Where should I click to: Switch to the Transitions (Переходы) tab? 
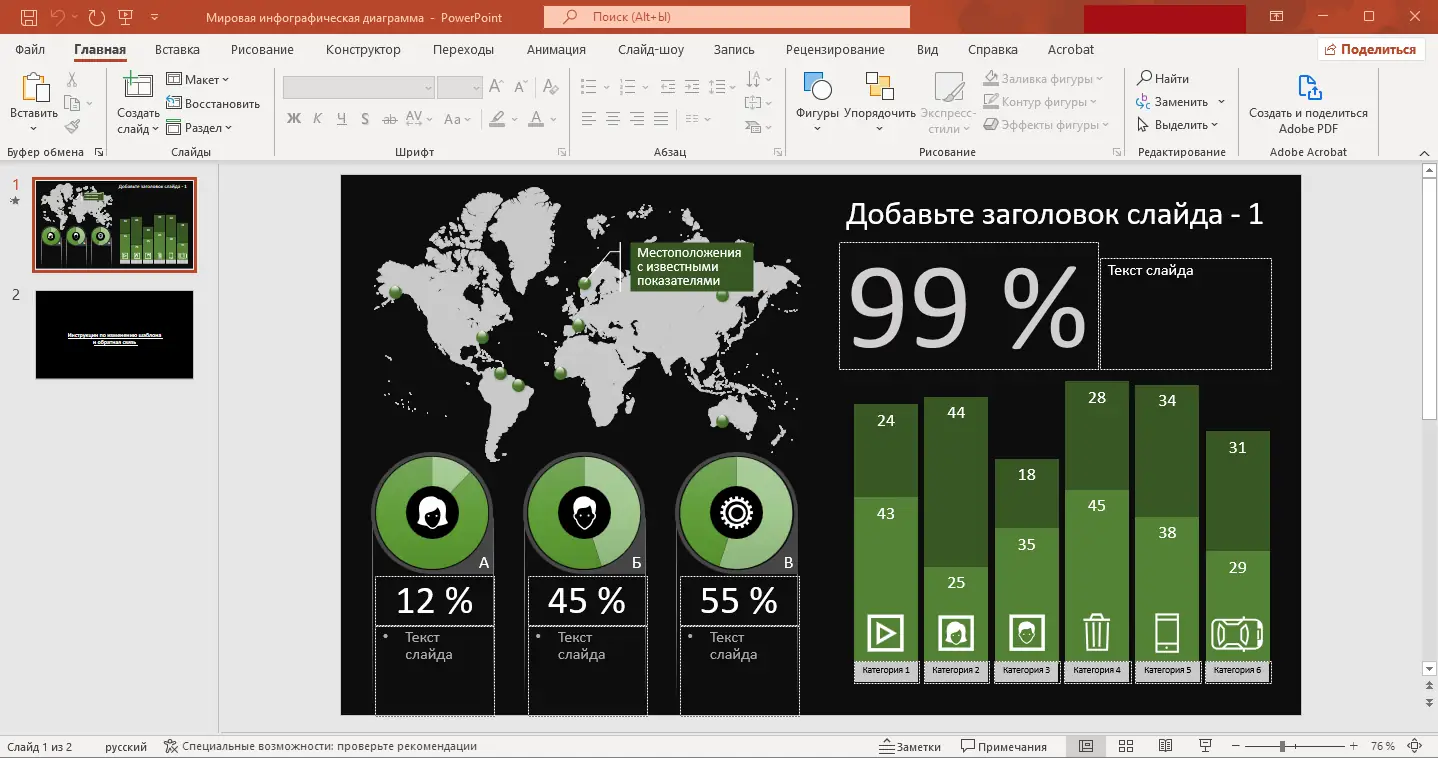[463, 49]
